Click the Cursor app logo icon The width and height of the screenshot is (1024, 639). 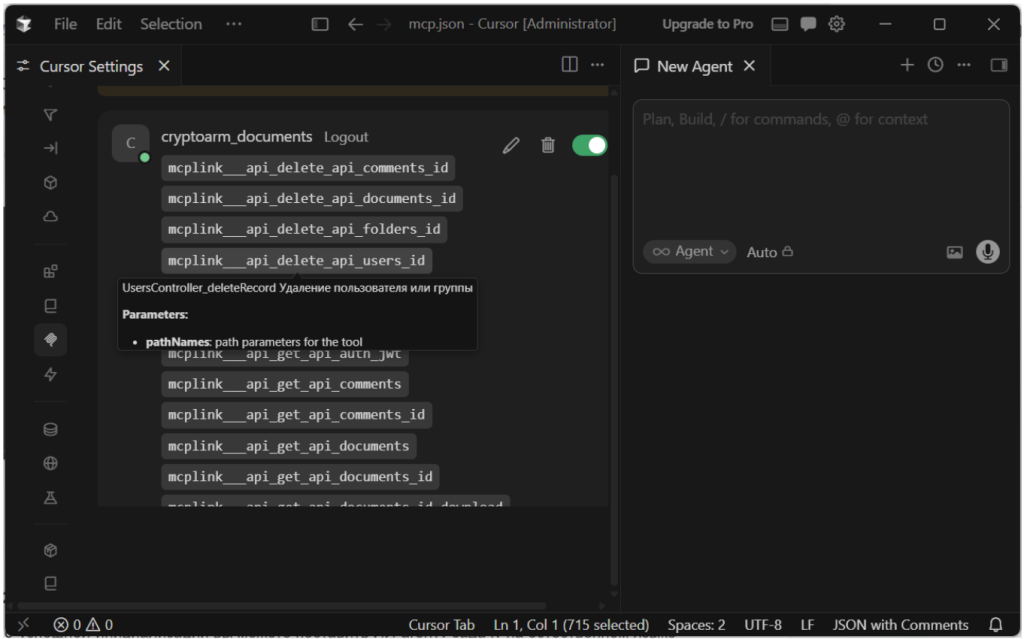[x=24, y=24]
